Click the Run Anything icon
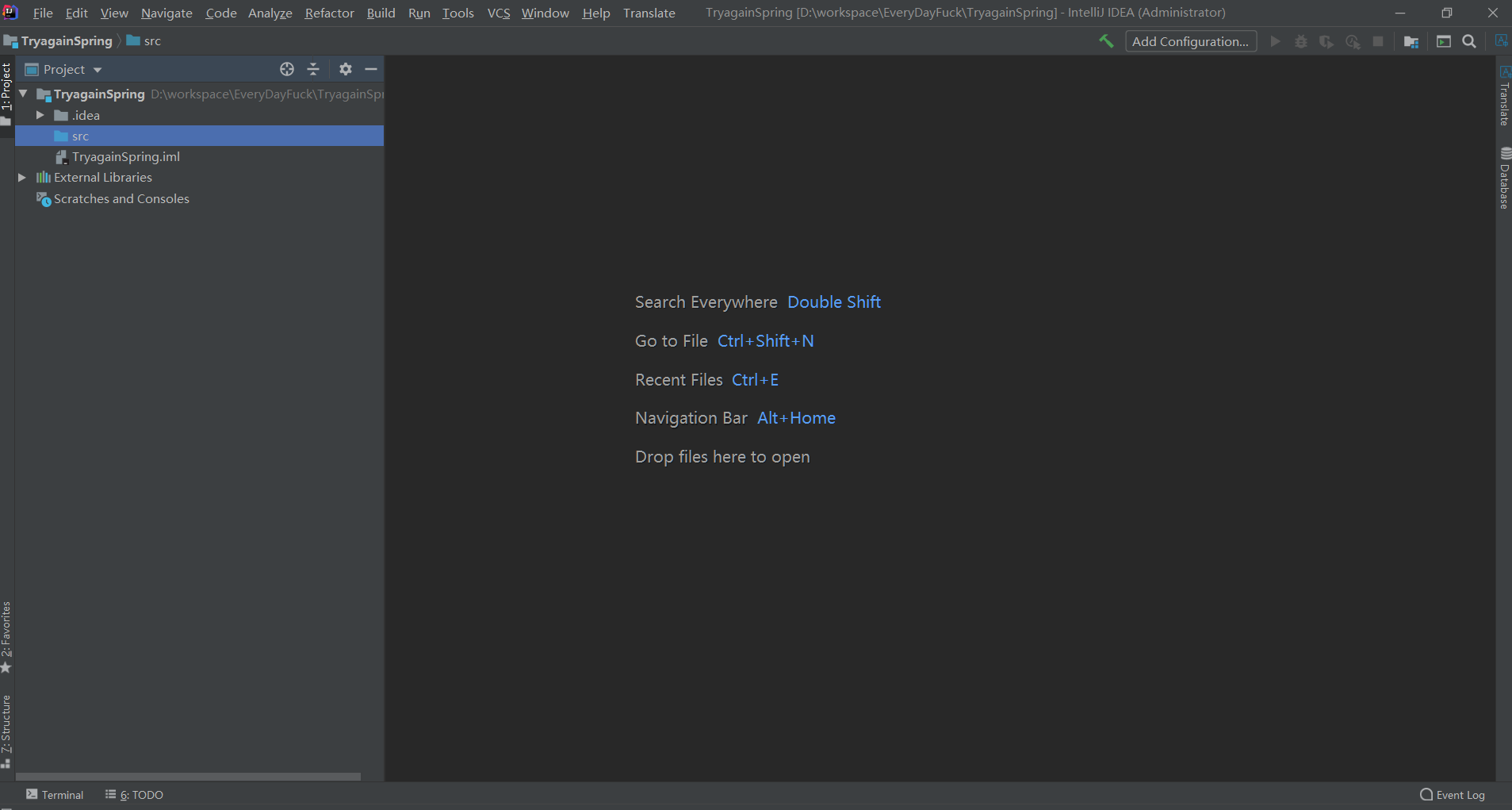Viewport: 1512px width, 810px height. coord(1444,41)
